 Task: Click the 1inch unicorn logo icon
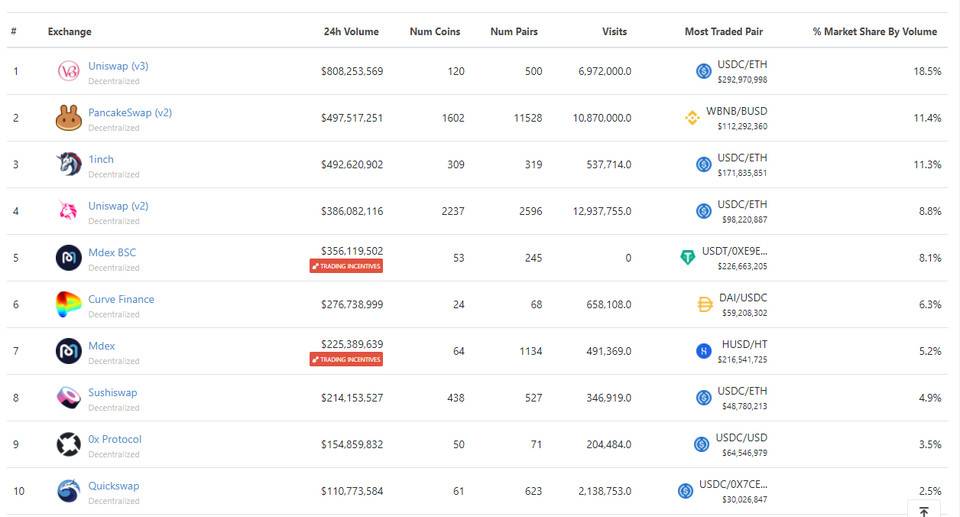[x=68, y=164]
